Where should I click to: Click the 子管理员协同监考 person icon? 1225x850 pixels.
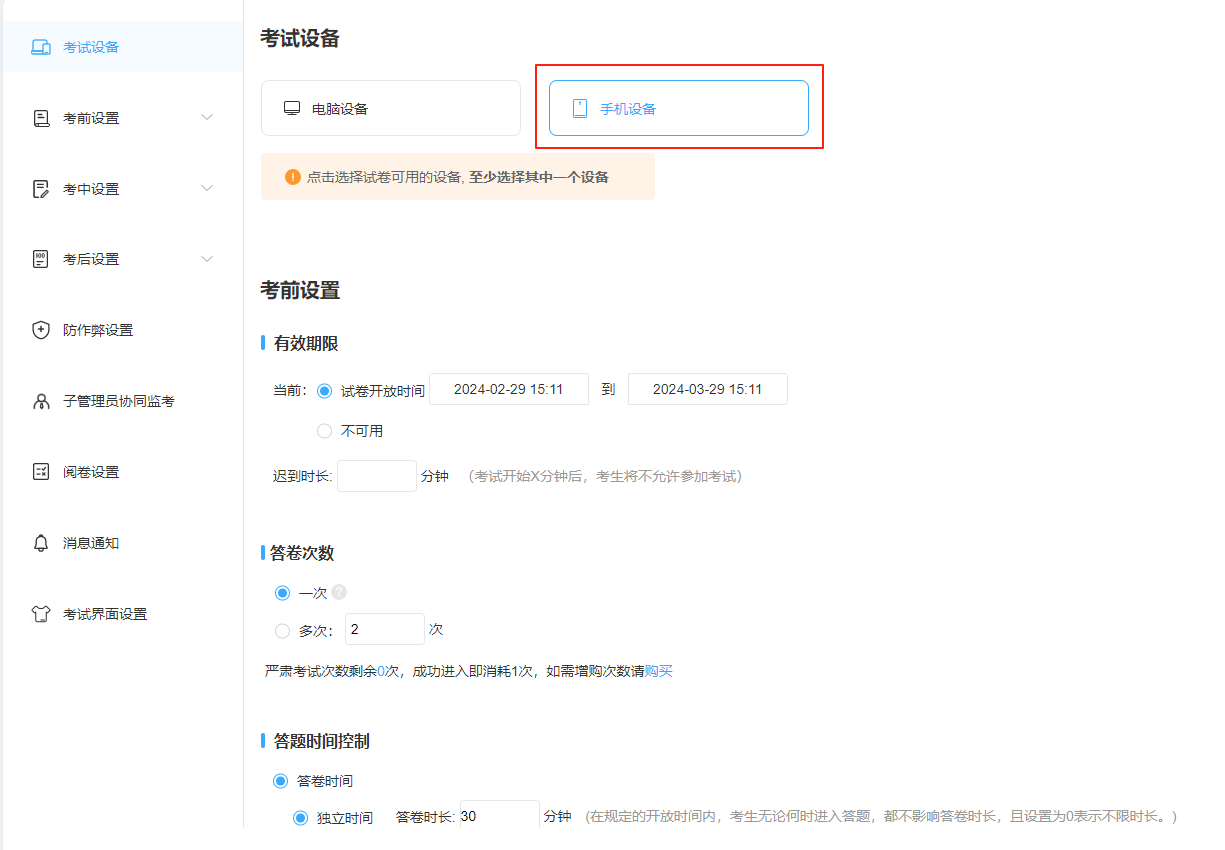point(41,401)
